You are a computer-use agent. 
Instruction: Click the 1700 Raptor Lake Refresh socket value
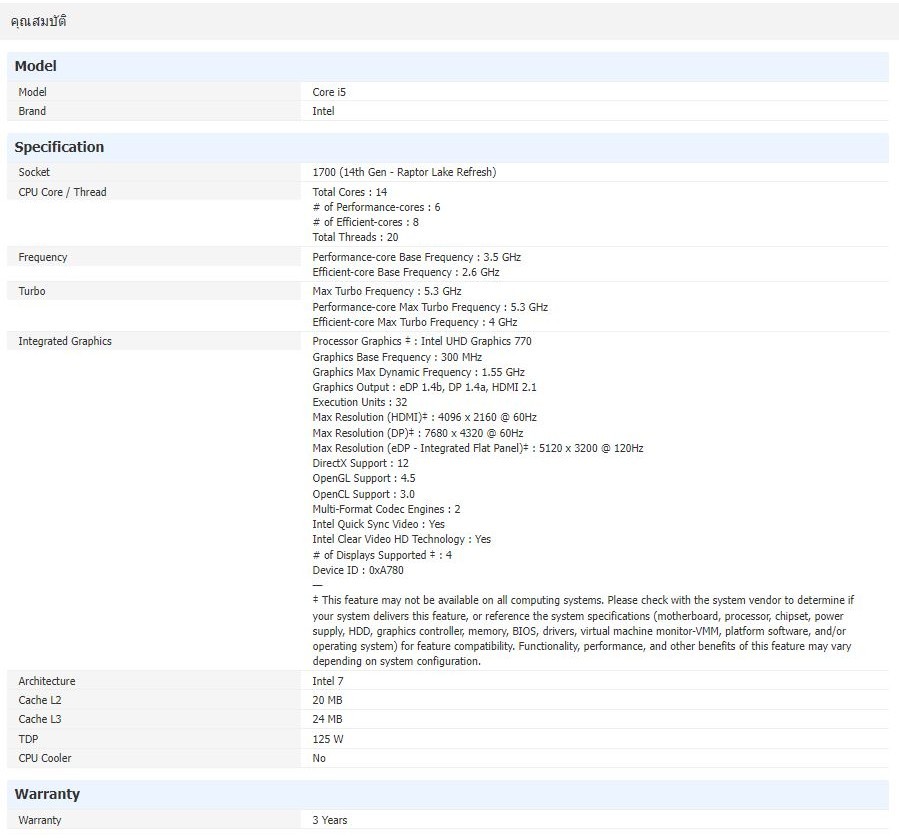(404, 172)
